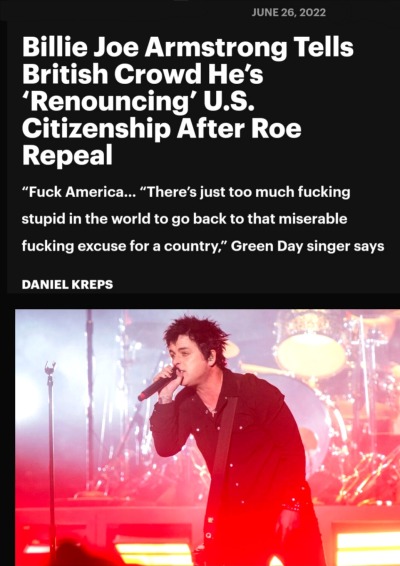
Task: Click the word 'Renouncing' in the headline
Action: (x=109, y=101)
